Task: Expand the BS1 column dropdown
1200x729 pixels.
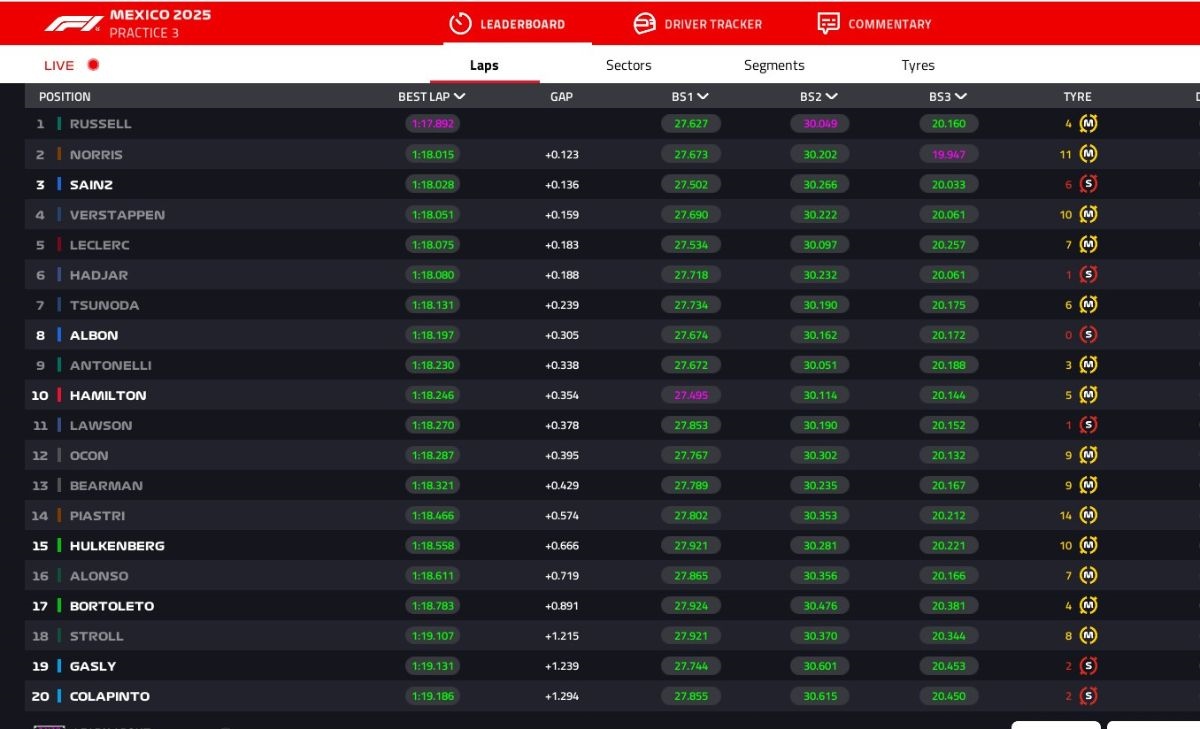Action: click(703, 97)
